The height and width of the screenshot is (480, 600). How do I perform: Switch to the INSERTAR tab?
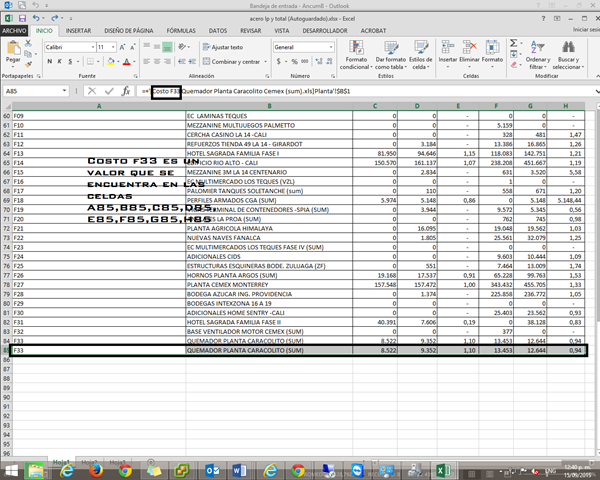(78, 31)
